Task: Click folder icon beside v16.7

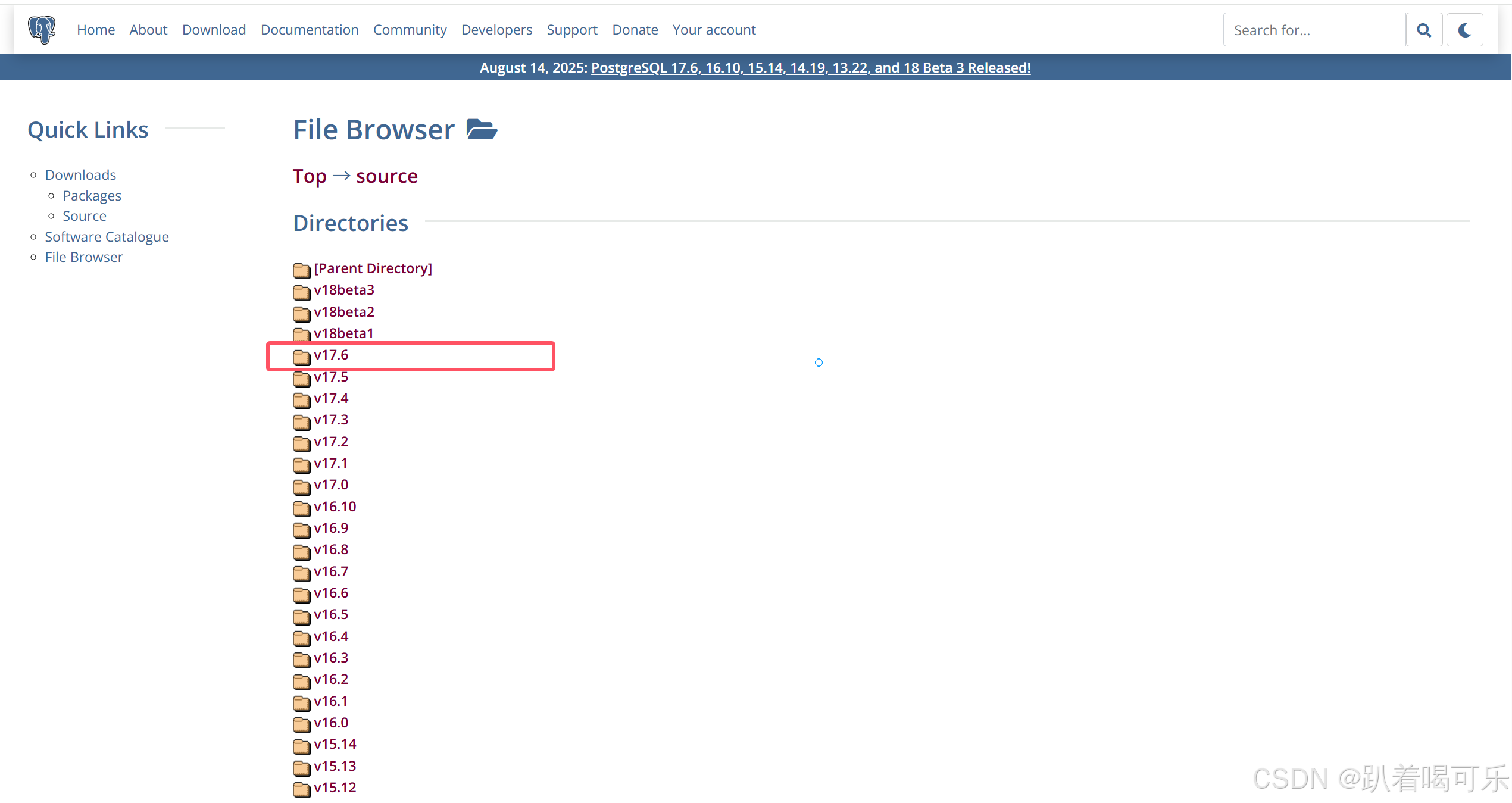Action: (x=302, y=573)
